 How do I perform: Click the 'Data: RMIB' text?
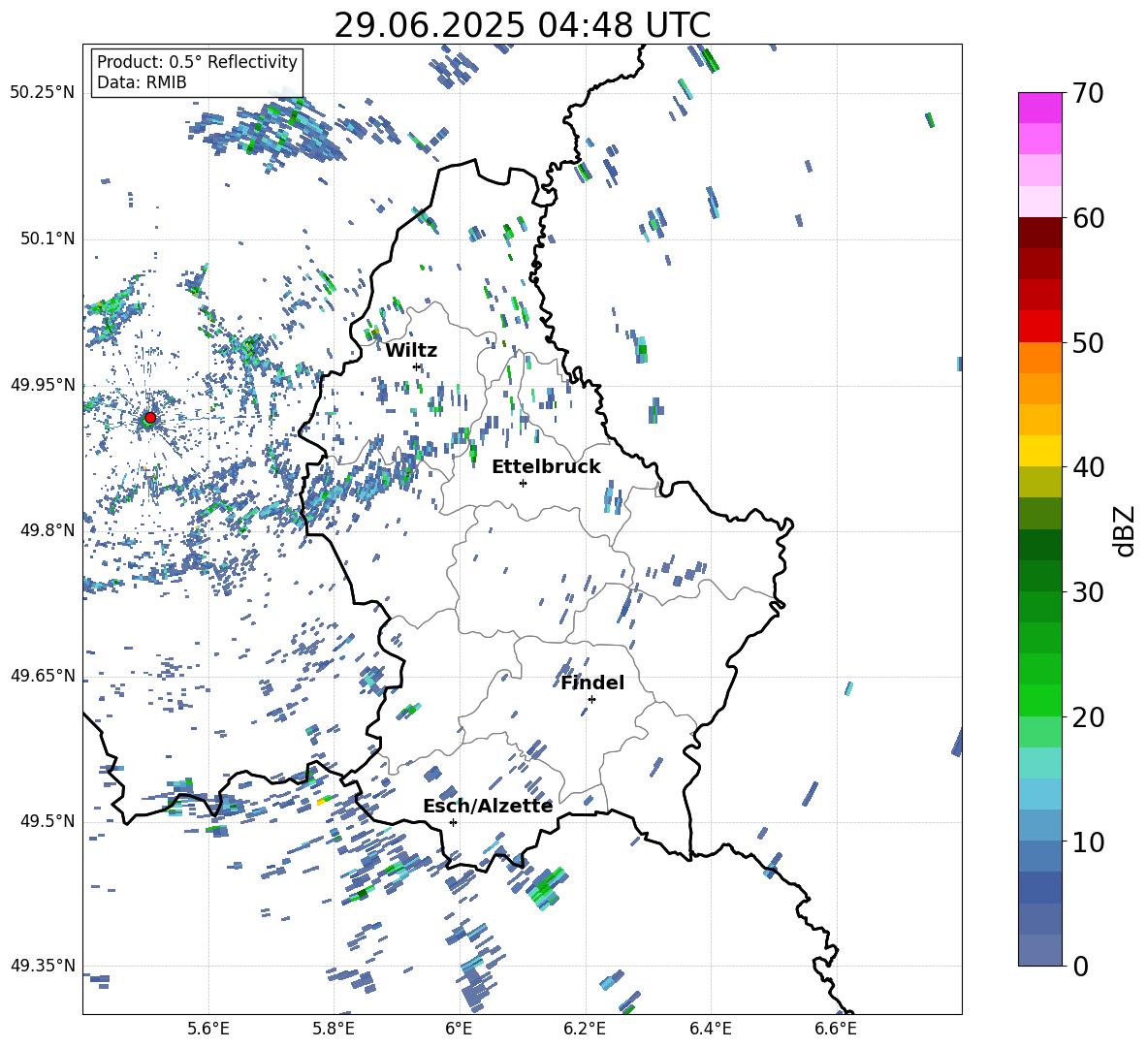click(x=142, y=82)
